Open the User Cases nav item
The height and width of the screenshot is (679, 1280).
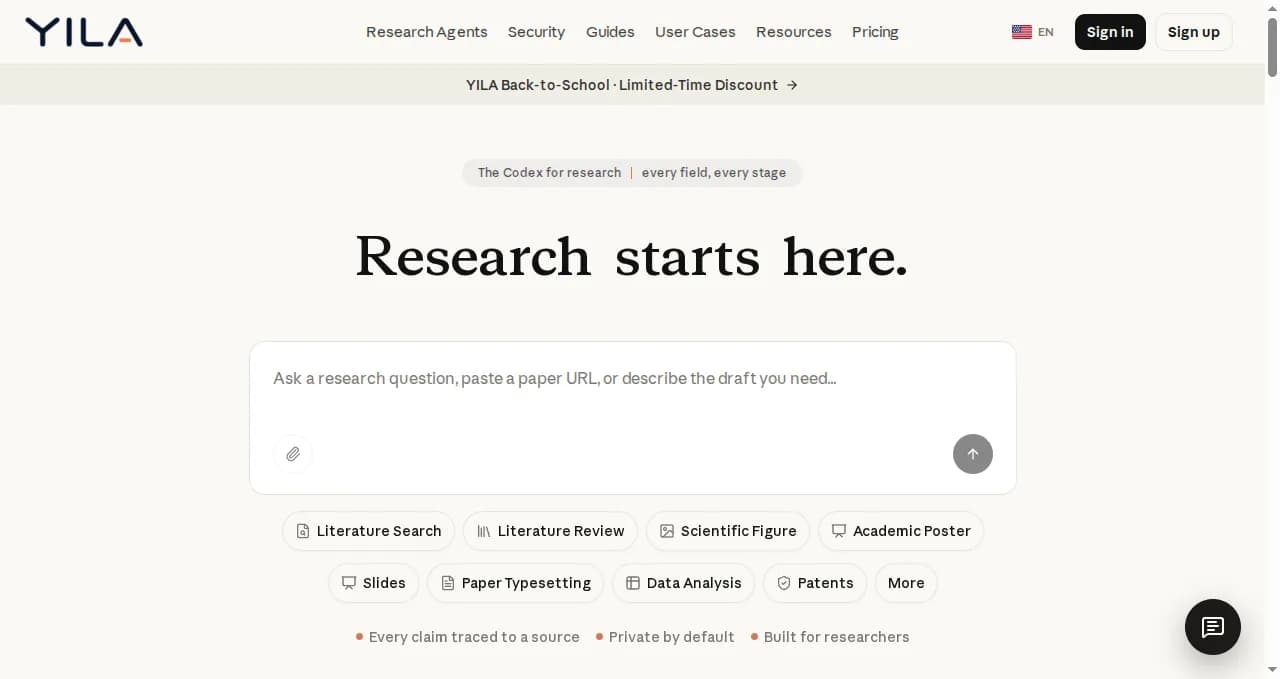pos(695,32)
